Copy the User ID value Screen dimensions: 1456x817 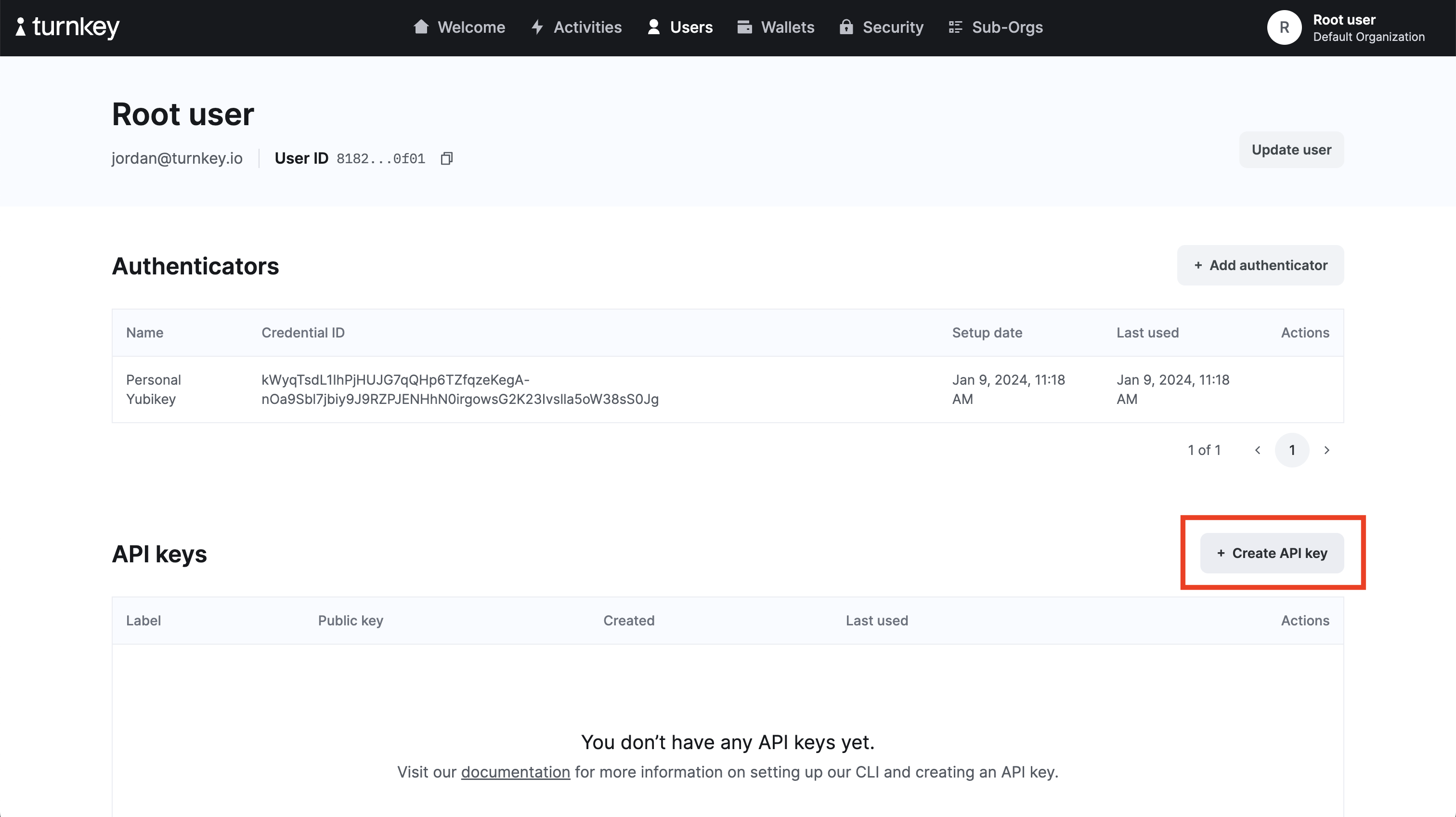(x=449, y=158)
